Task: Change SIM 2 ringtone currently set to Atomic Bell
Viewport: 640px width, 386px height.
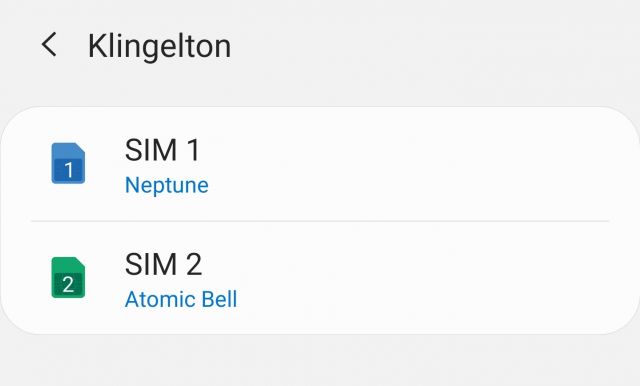Action: click(320, 278)
